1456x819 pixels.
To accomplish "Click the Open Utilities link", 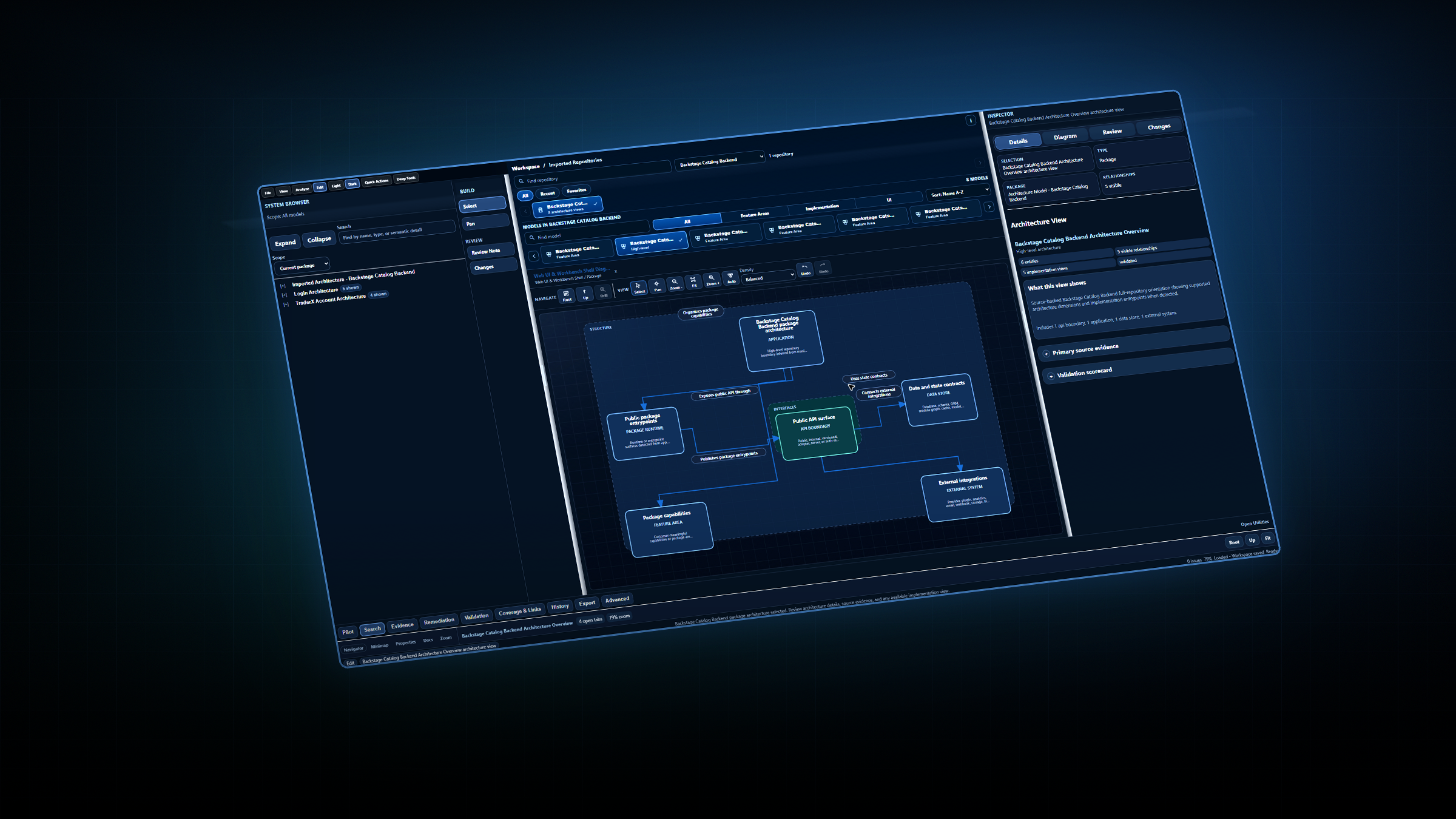I will (1255, 523).
